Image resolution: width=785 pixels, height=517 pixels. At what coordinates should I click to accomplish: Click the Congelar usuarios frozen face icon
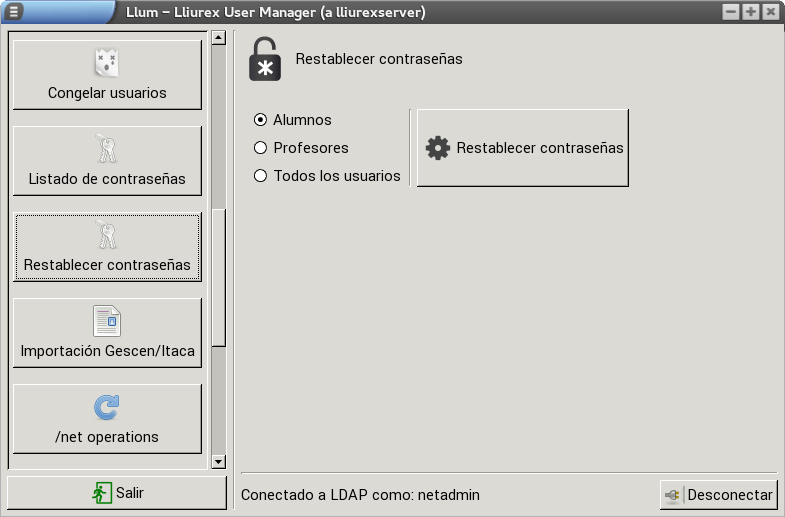tap(107, 63)
